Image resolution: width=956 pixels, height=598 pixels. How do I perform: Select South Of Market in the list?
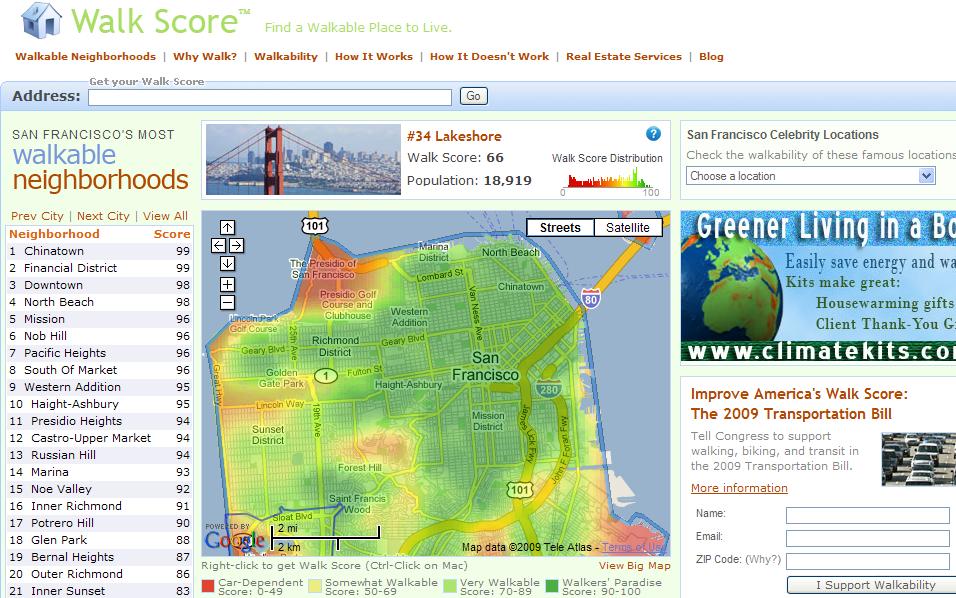(x=99, y=370)
